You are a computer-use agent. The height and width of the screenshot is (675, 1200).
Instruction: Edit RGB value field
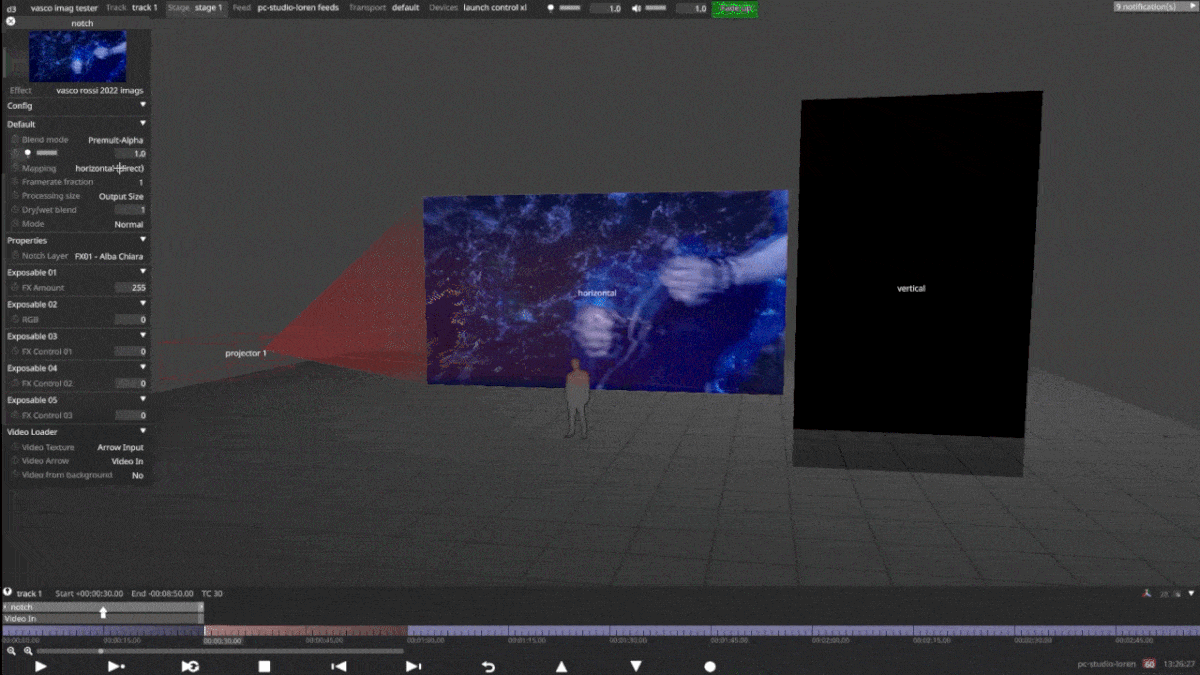tap(130, 320)
